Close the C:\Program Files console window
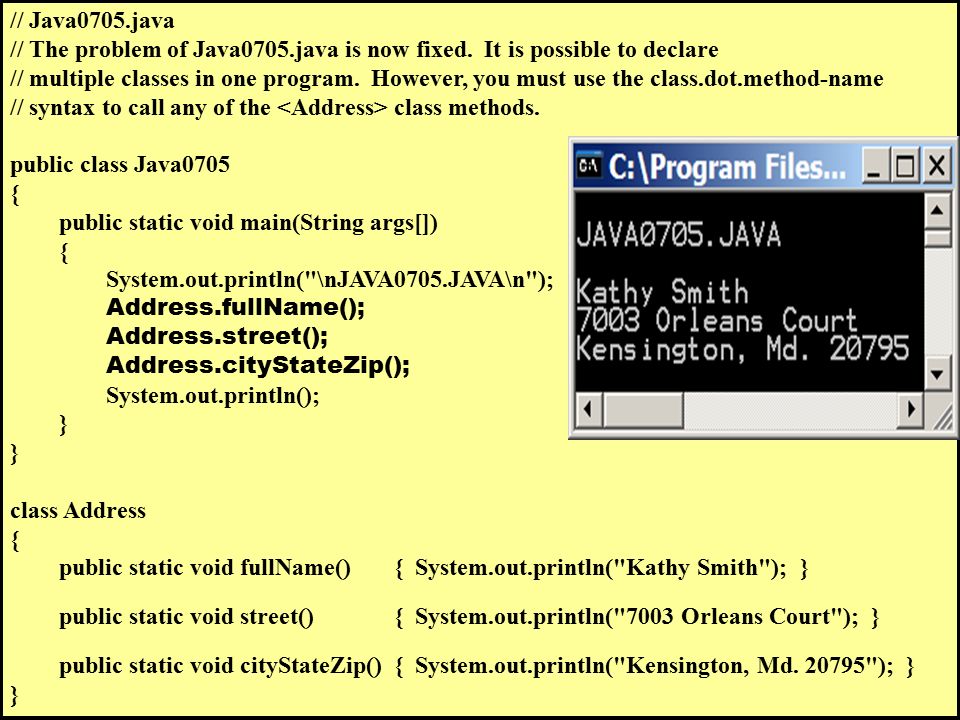Screen dimensions: 960x720 937,165
